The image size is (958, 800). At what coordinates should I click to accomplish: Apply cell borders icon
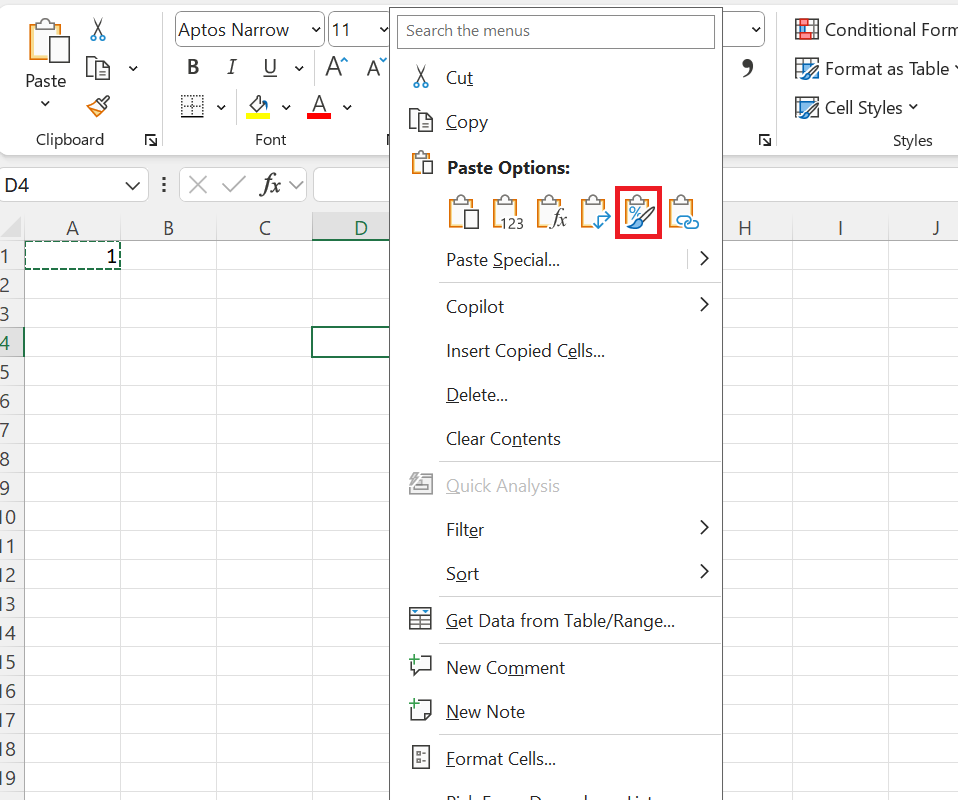click(x=192, y=106)
